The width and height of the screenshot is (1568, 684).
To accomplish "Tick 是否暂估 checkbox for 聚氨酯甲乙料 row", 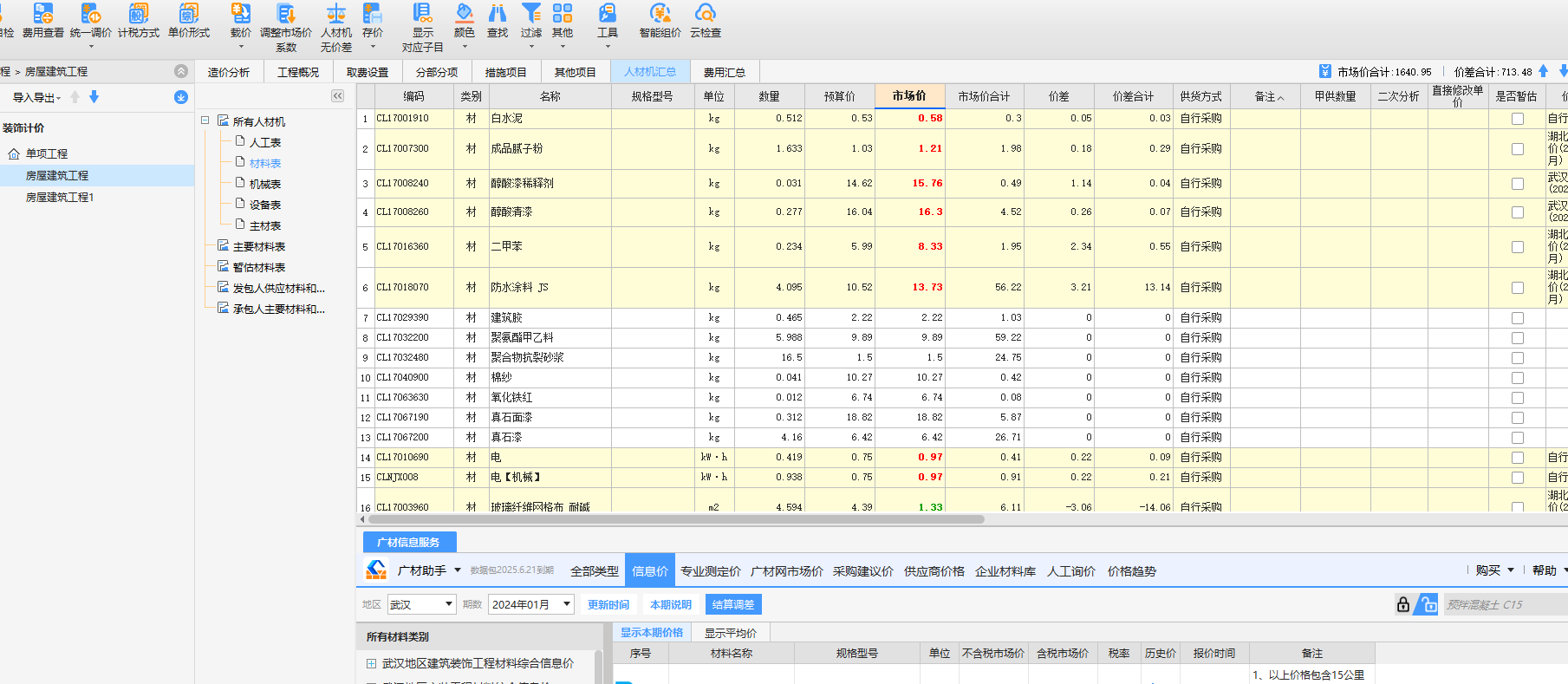I will point(1518,338).
